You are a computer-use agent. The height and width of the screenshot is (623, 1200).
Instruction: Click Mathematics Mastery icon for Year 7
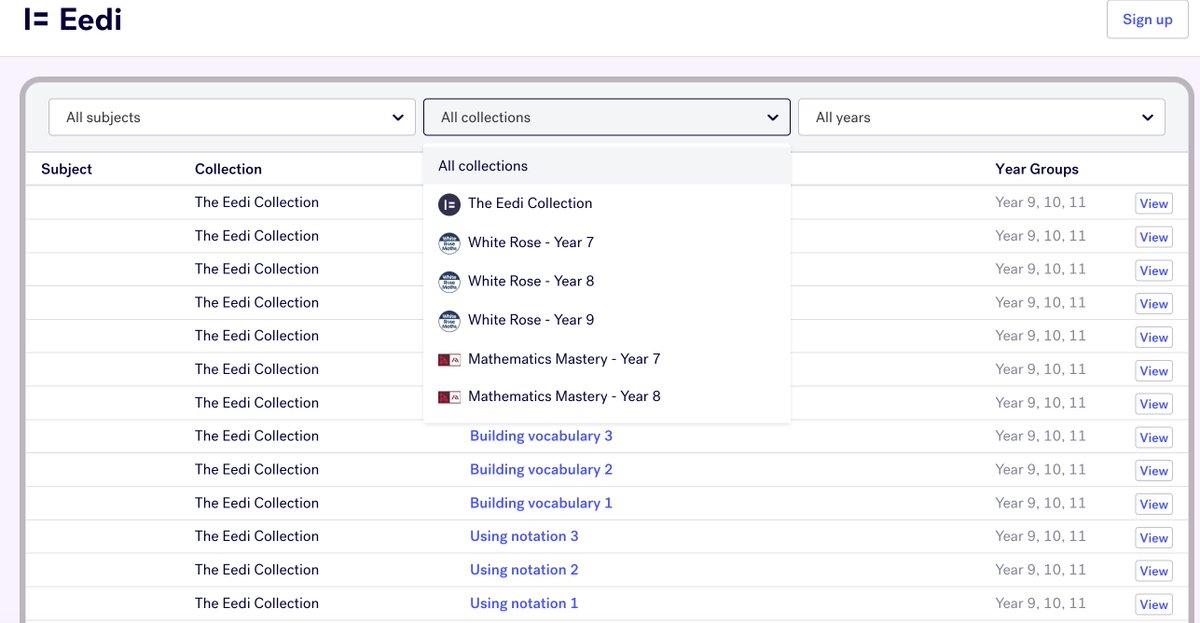(x=449, y=359)
